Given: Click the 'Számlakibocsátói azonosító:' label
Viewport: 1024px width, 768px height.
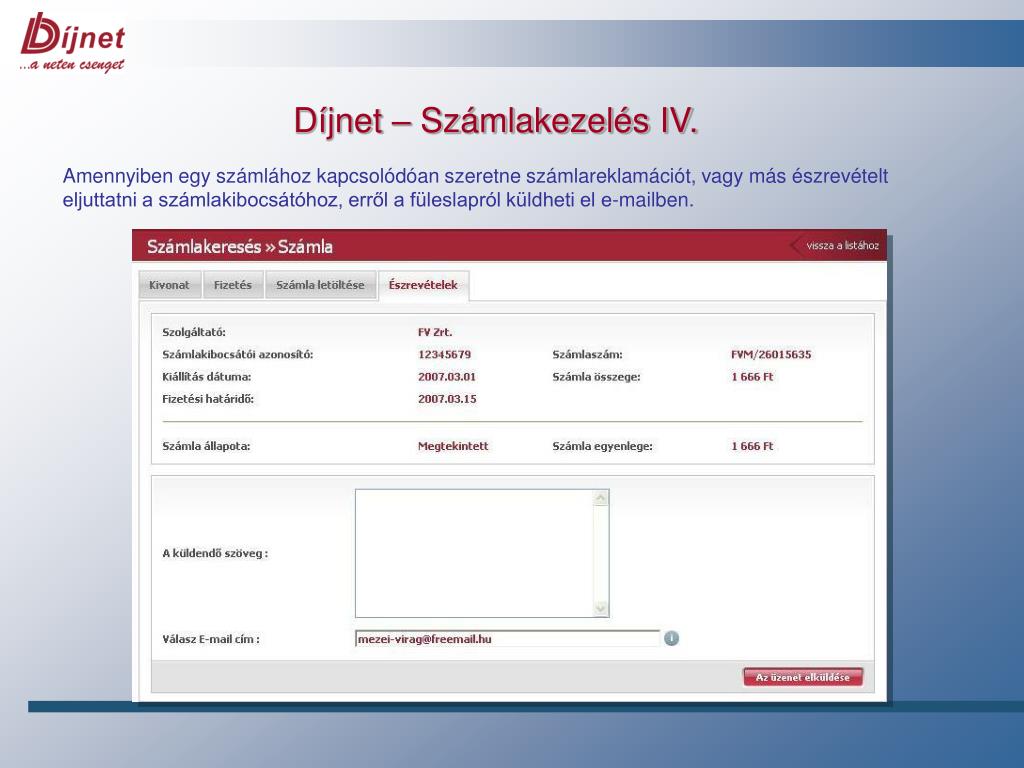Looking at the screenshot, I should coord(238,355).
